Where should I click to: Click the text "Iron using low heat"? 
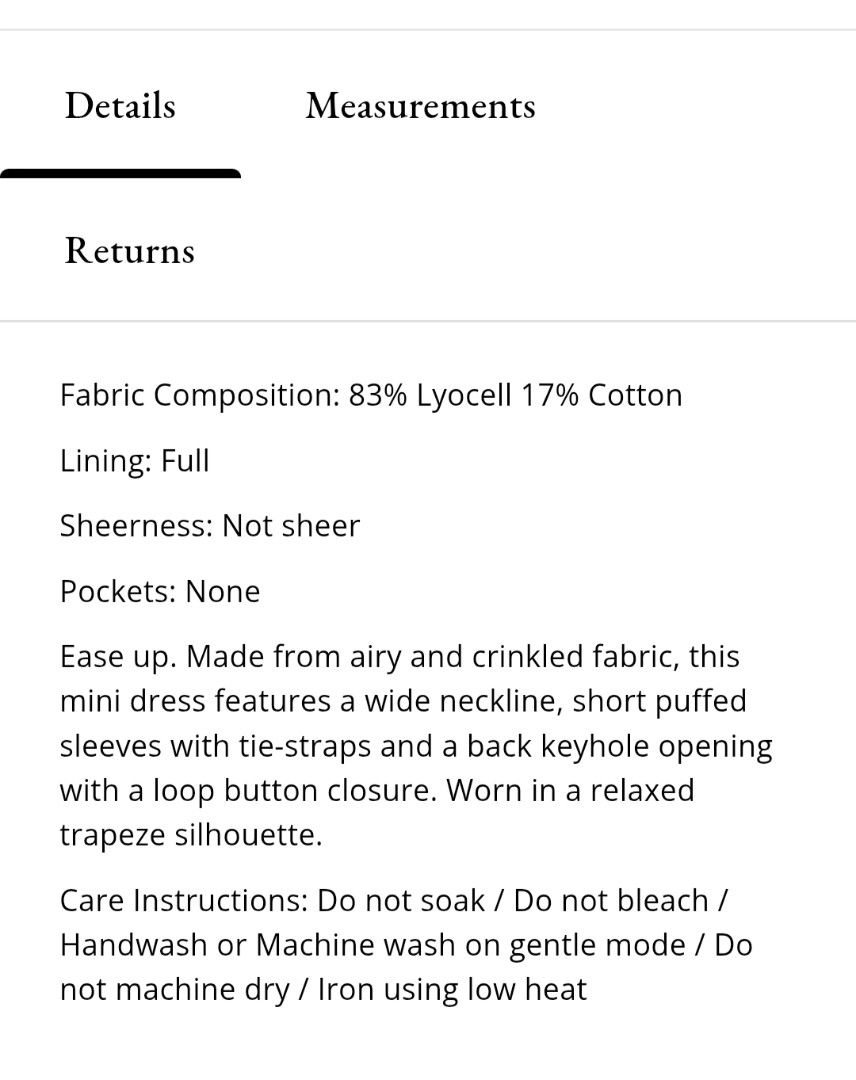tap(452, 990)
